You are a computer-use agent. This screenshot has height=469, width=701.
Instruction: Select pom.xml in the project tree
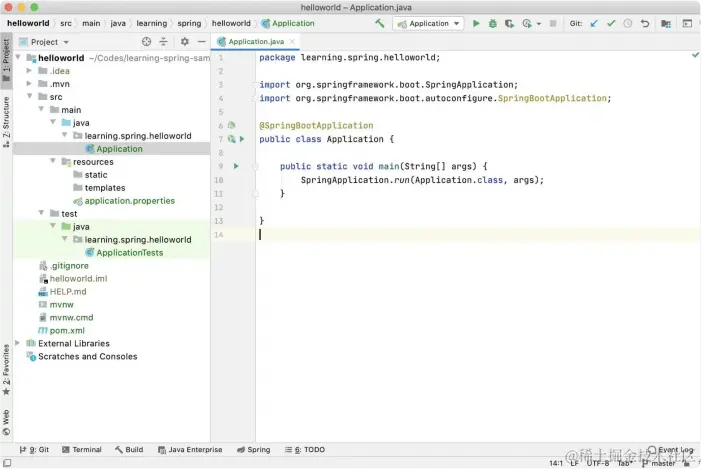point(65,330)
